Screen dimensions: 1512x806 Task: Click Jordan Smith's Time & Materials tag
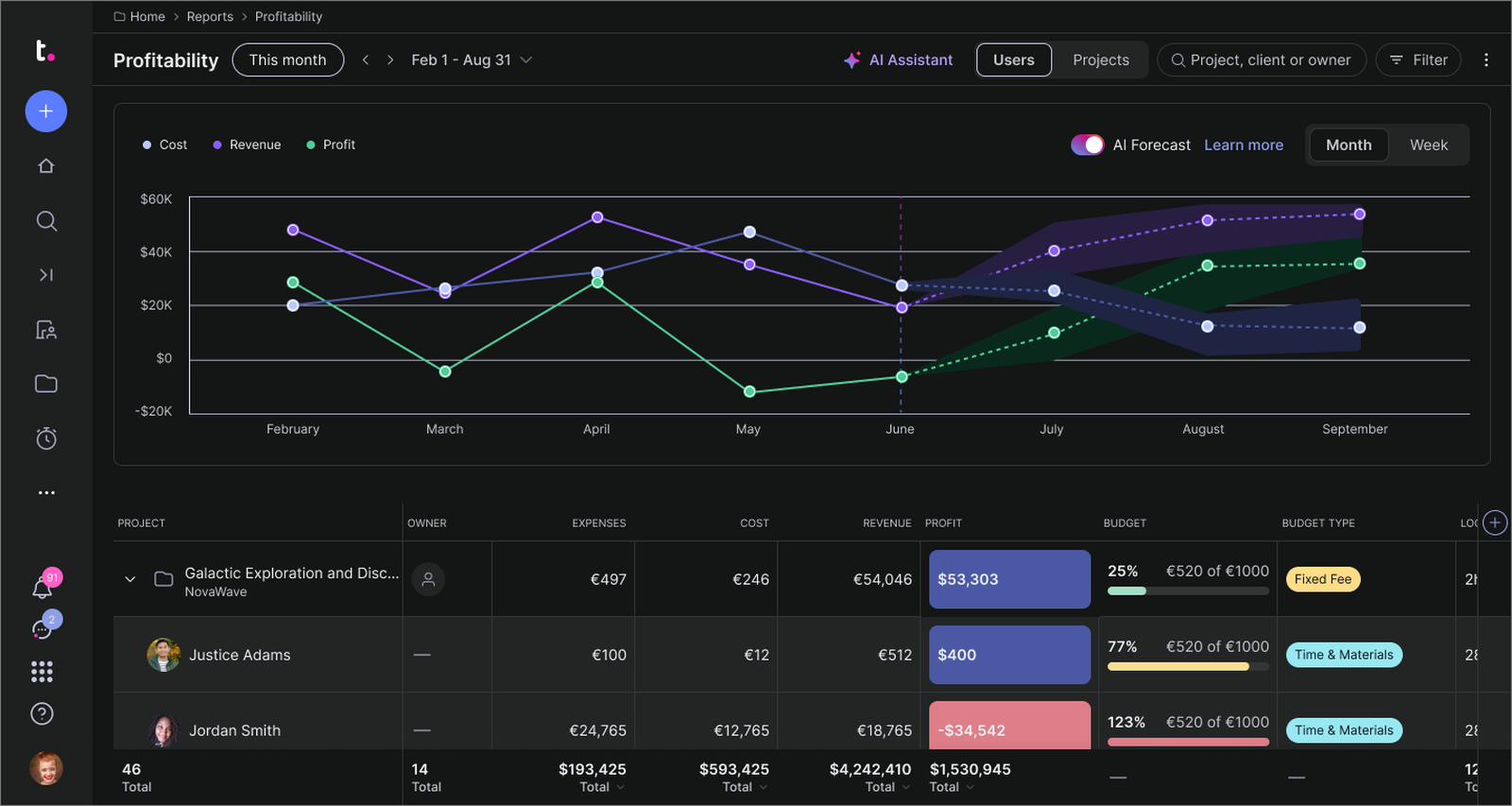pos(1344,730)
